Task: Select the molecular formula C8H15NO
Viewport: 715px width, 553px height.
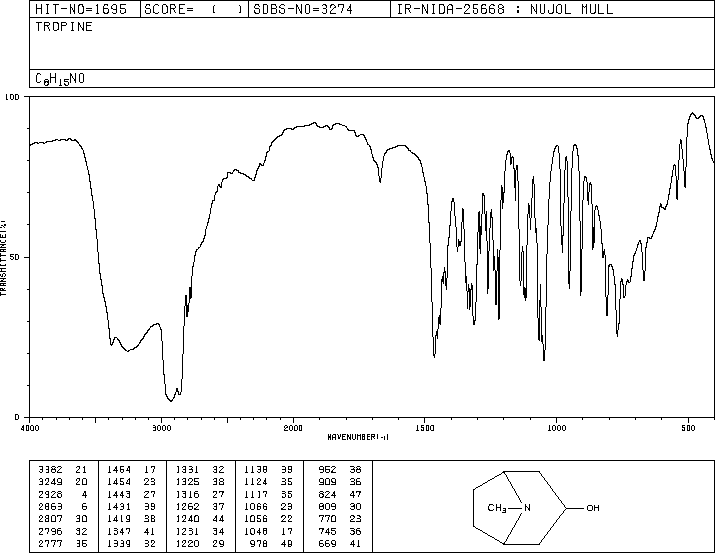Action: click(x=60, y=79)
